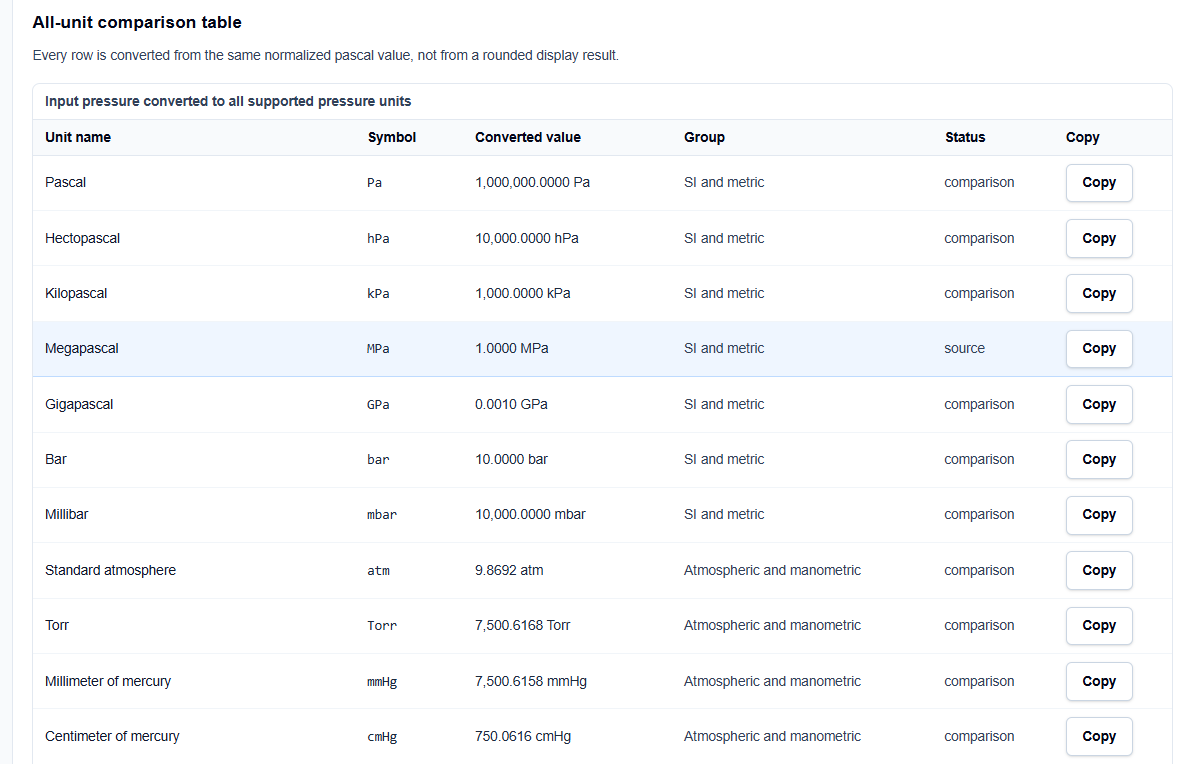
Task: Click the 1,000,000.0000 Pa value
Action: 532,182
